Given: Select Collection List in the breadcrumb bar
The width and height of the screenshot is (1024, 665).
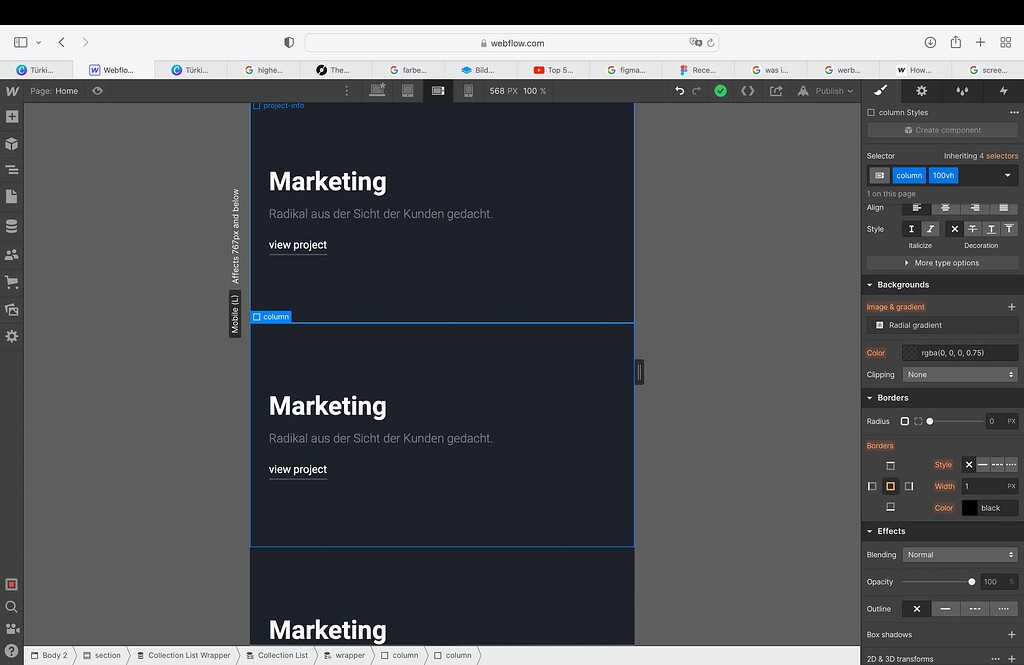Looking at the screenshot, I should tap(278, 655).
